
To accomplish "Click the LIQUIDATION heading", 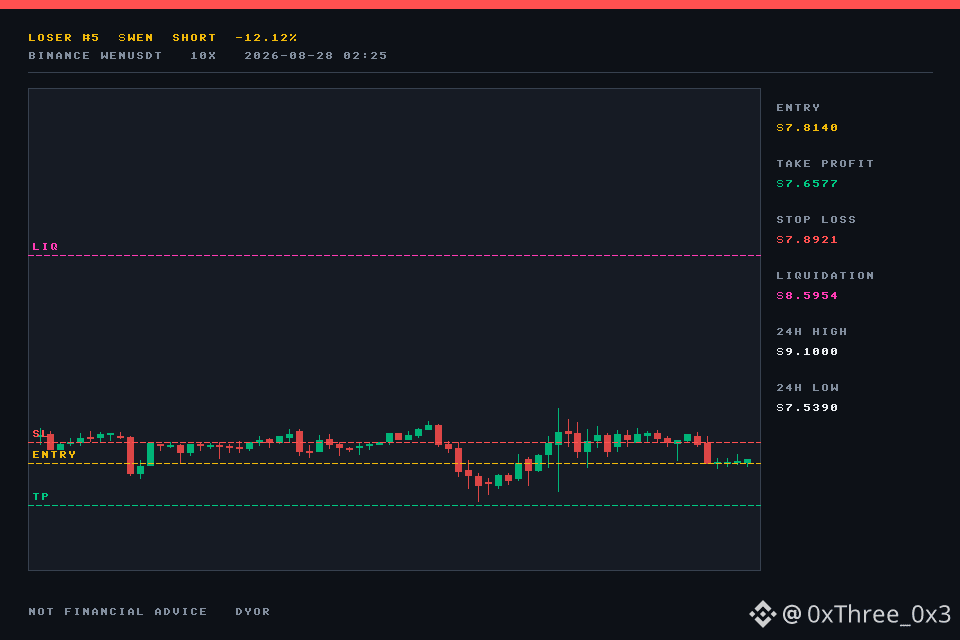I will coord(825,276).
